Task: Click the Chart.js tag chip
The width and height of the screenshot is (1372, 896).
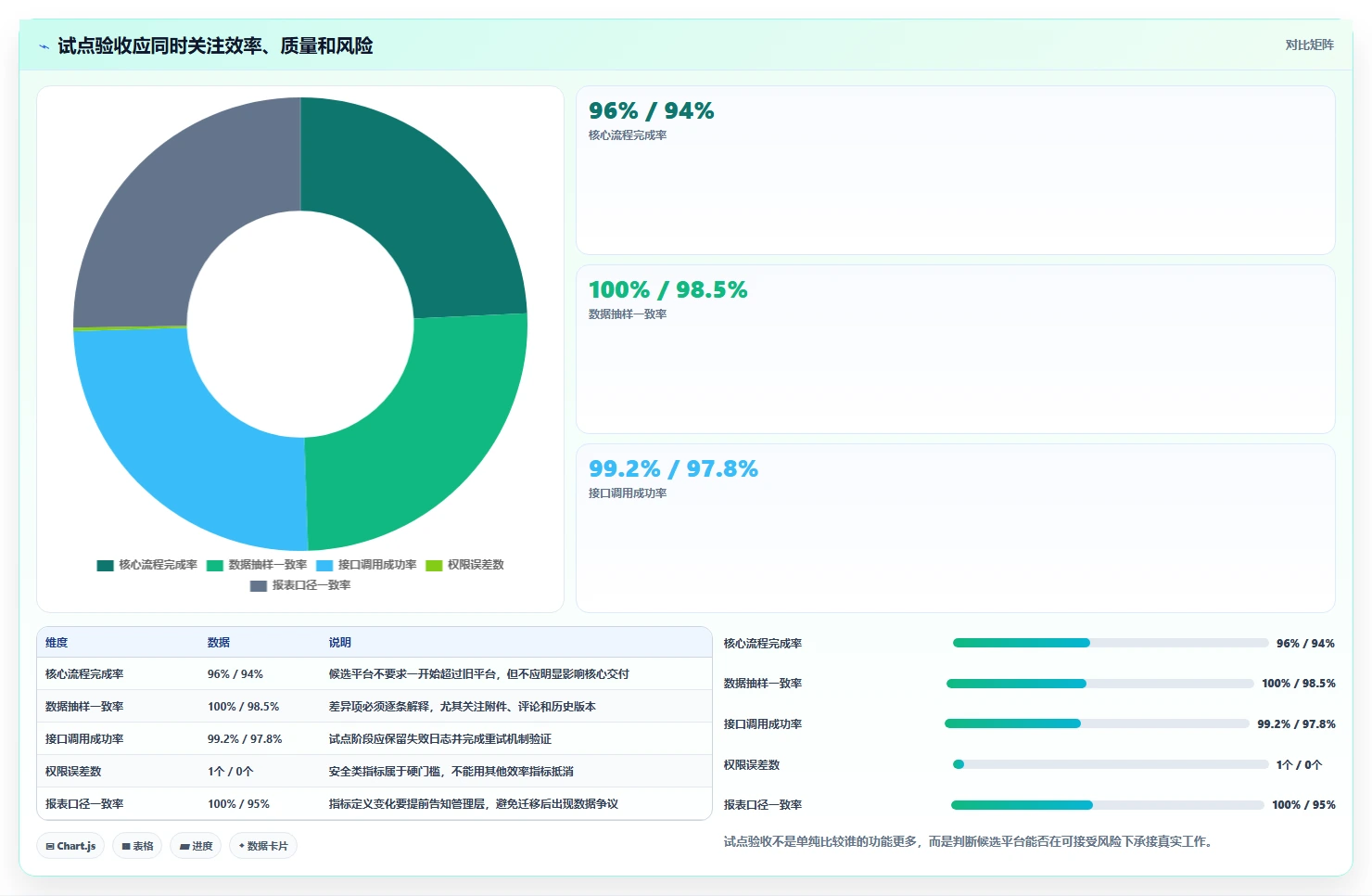Action: tap(70, 846)
